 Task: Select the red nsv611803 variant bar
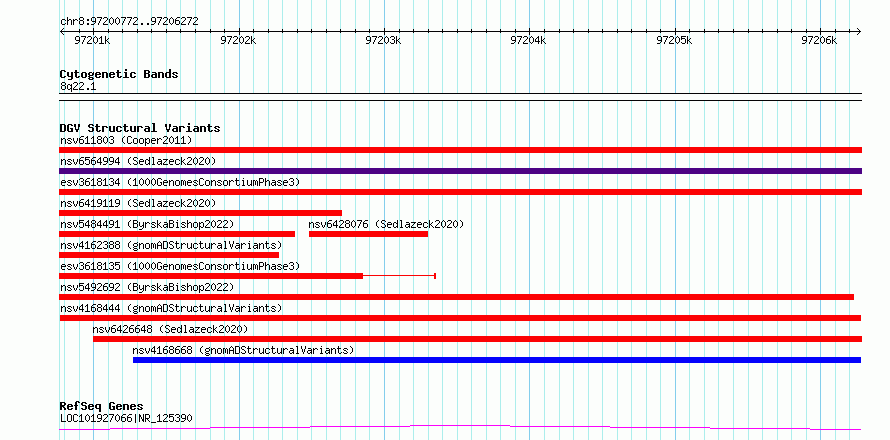pos(460,150)
